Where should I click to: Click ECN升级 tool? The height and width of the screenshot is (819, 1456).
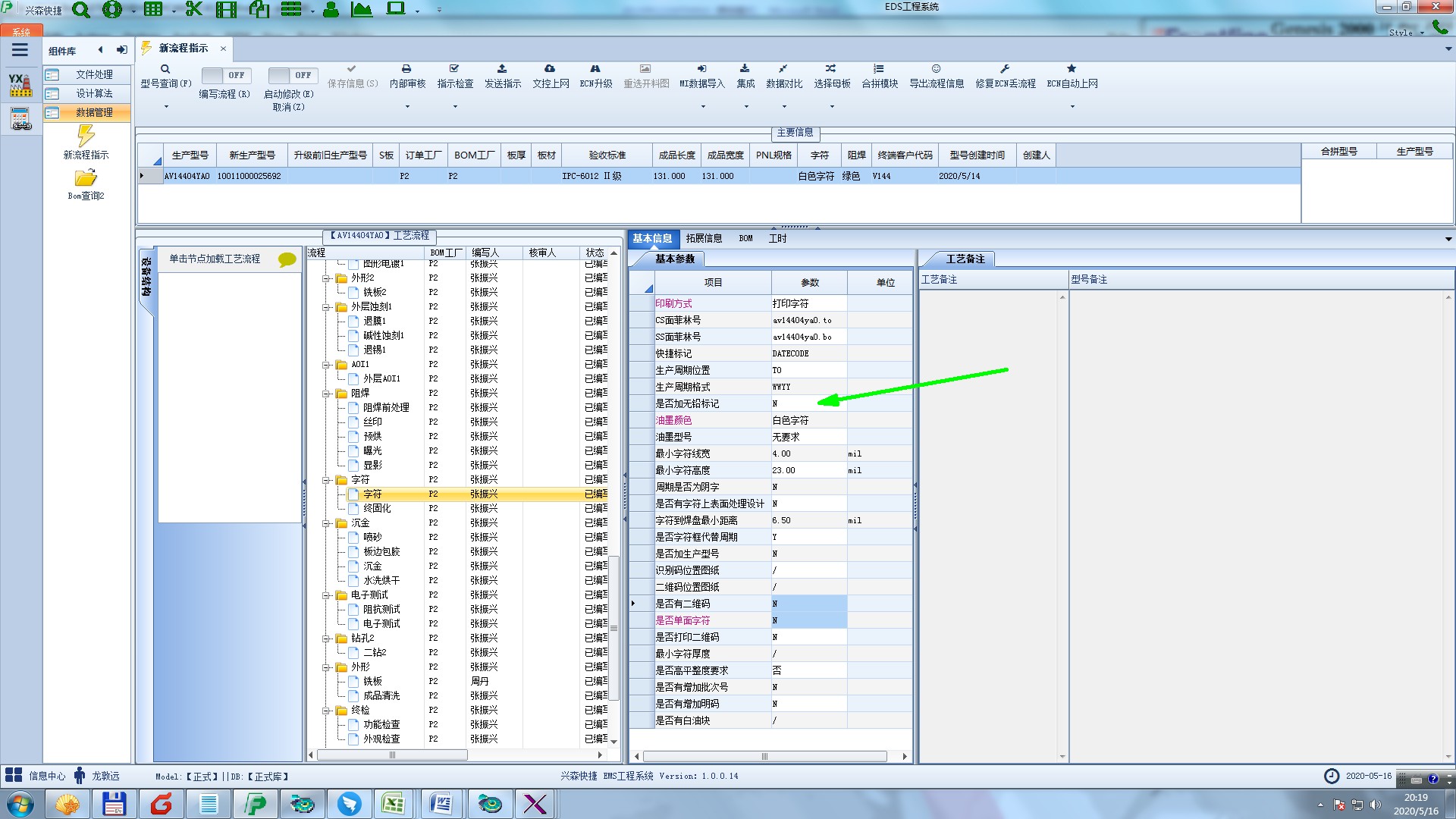pos(596,77)
